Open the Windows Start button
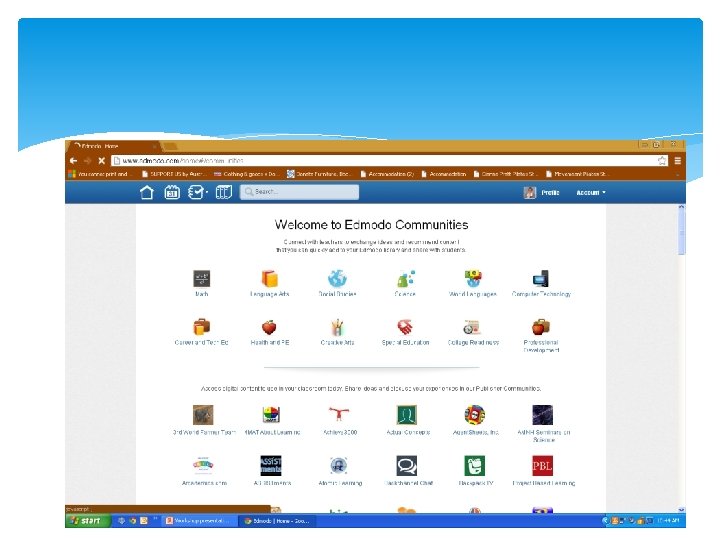The image size is (720, 540). click(88, 520)
